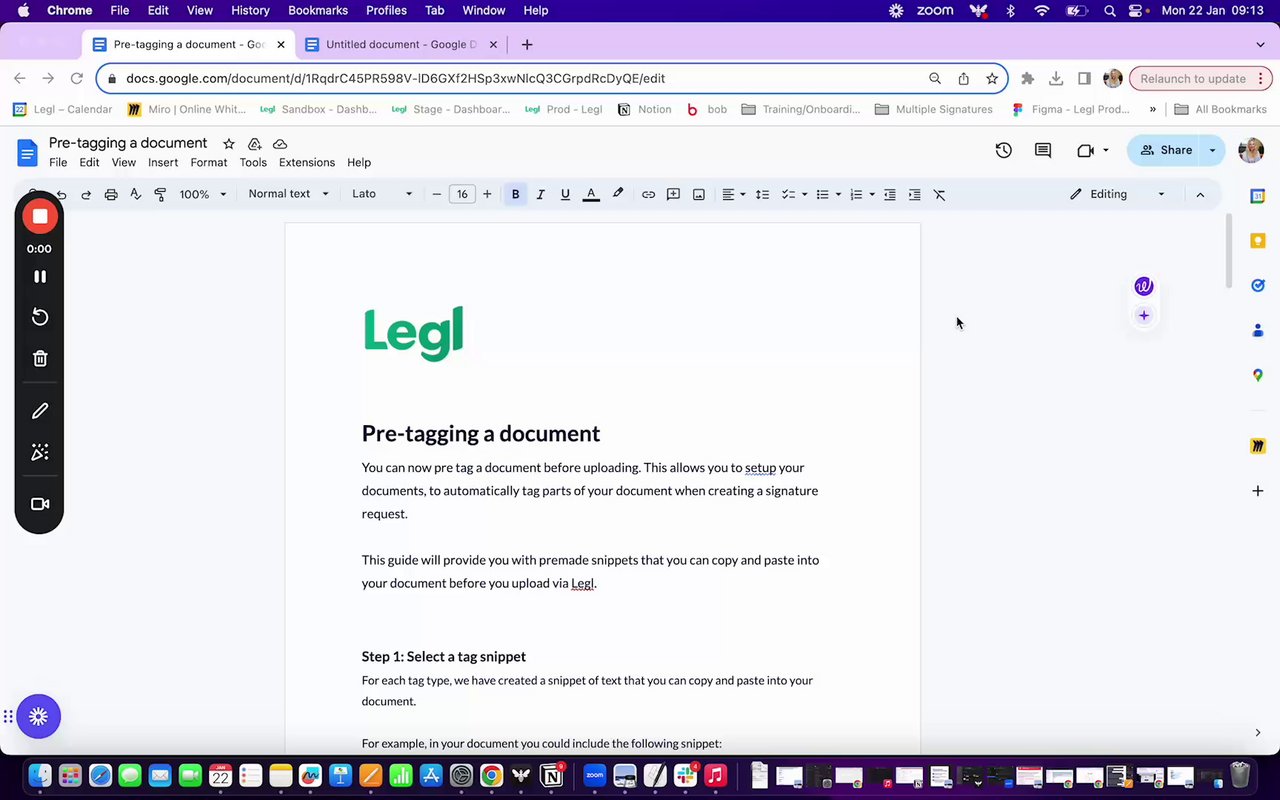1280x800 pixels.
Task: Toggle underline formatting
Action: click(565, 194)
